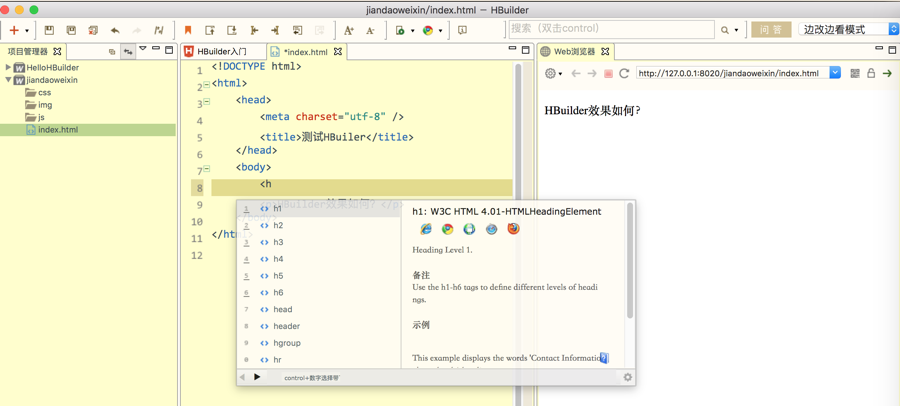Click the green run/debug toolbar icon
Viewport: 900px width, 406px height.
[401, 30]
